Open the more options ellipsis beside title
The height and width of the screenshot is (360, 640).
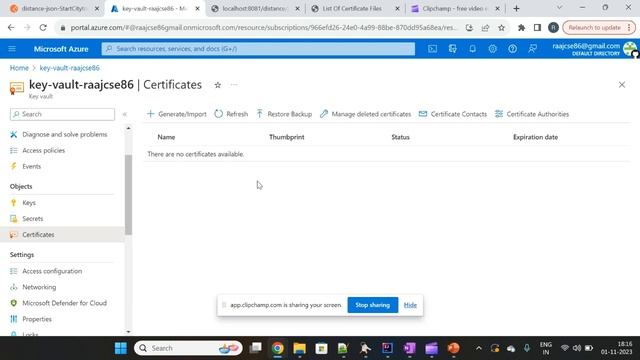[x=234, y=85]
